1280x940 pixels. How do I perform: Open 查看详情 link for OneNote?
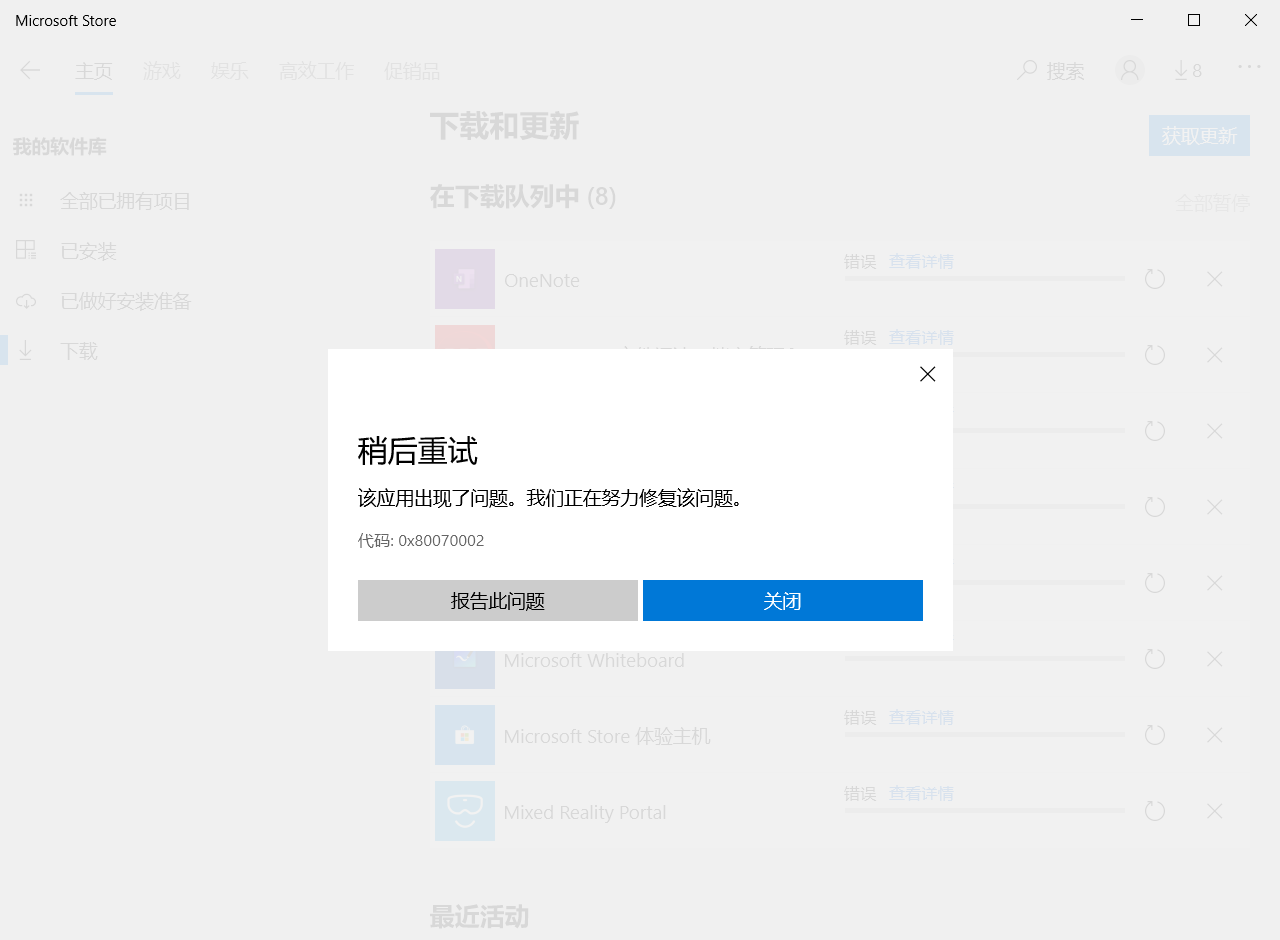pyautogui.click(x=921, y=262)
